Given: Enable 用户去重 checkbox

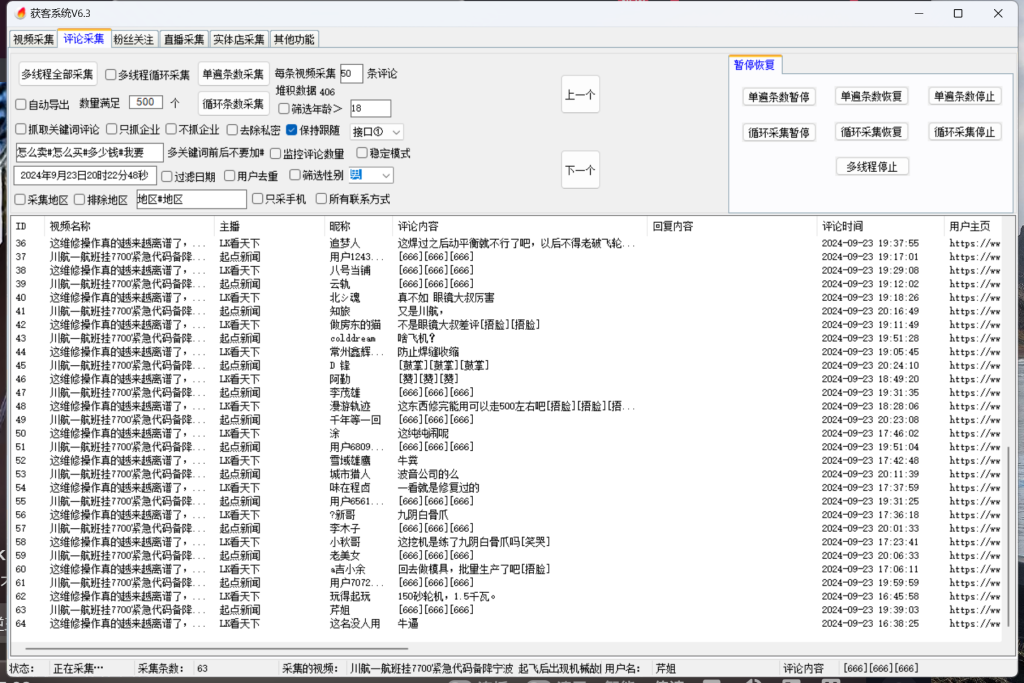Looking at the screenshot, I should [229, 176].
